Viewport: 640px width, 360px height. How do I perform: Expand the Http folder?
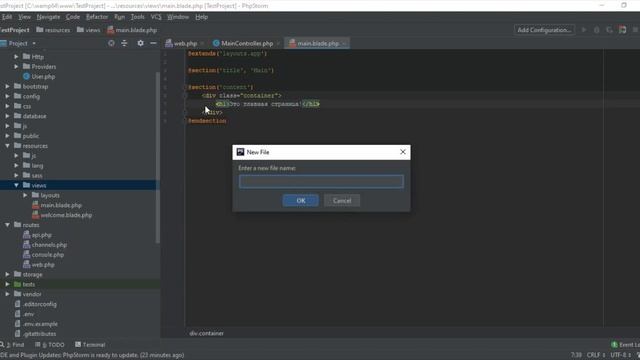click(16, 57)
